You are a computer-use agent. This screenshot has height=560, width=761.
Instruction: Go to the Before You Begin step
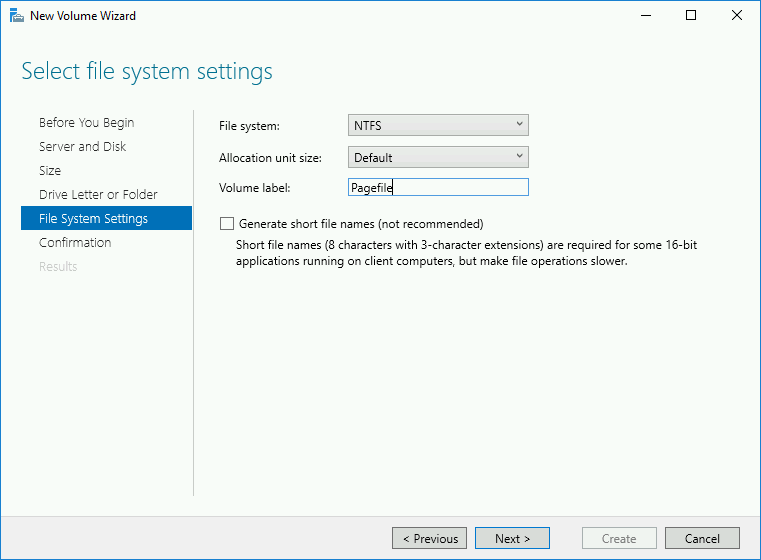pyautogui.click(x=86, y=123)
